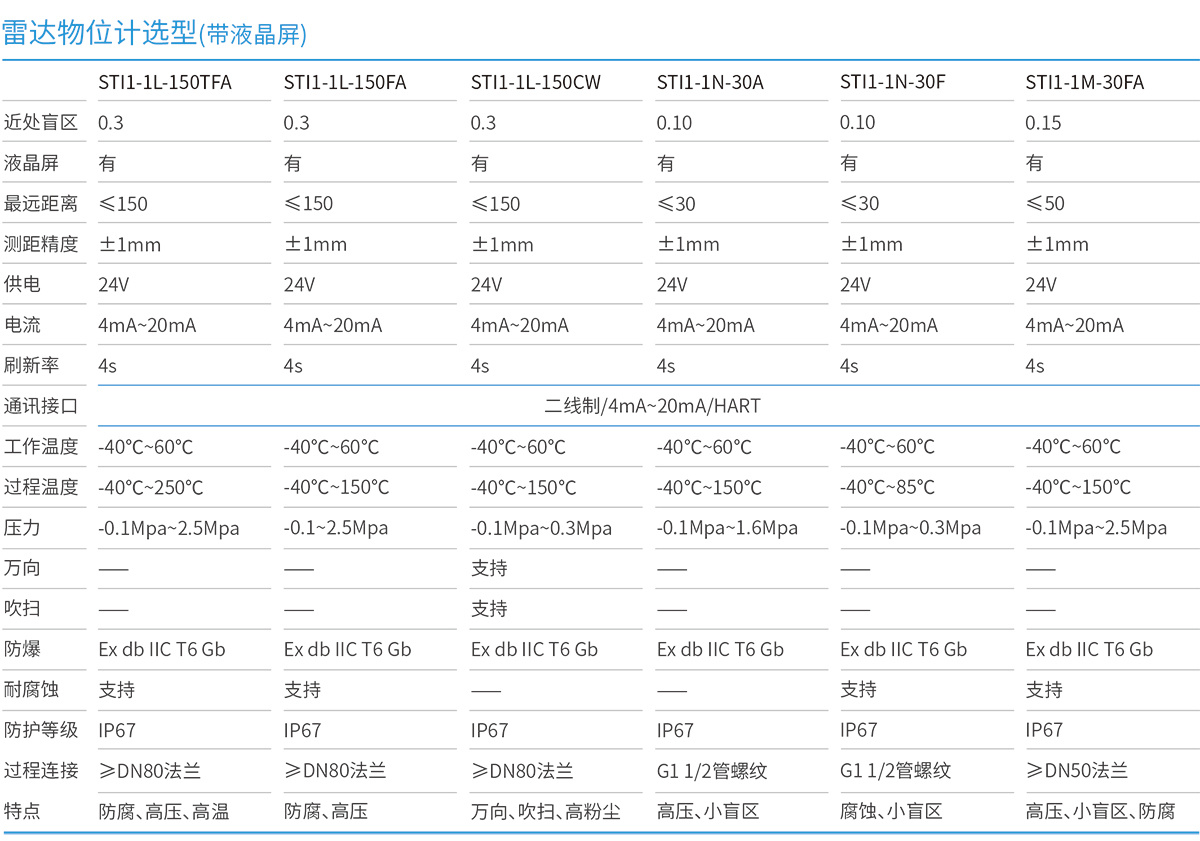Click the row label 防爆
1200x841 pixels.
tap(22, 649)
